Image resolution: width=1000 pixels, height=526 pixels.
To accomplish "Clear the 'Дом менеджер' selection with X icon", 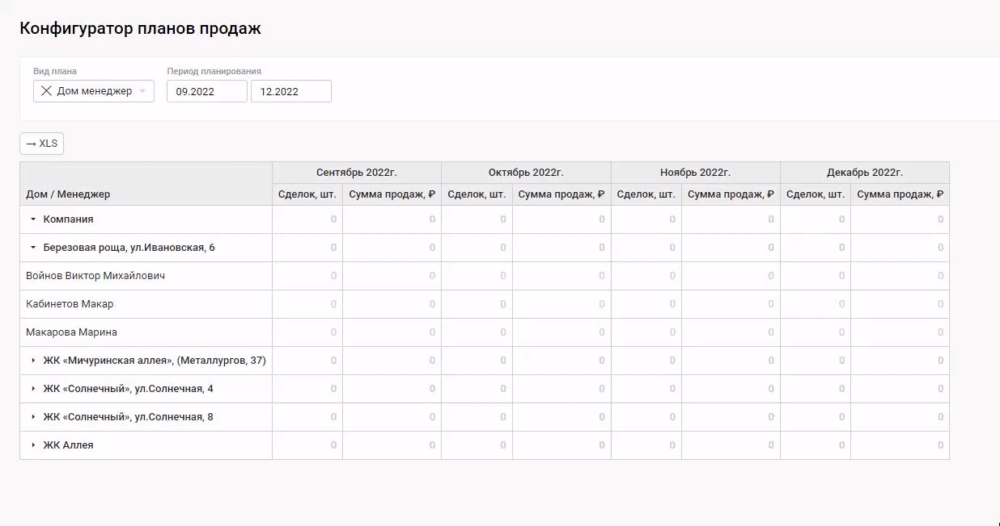I will point(46,91).
